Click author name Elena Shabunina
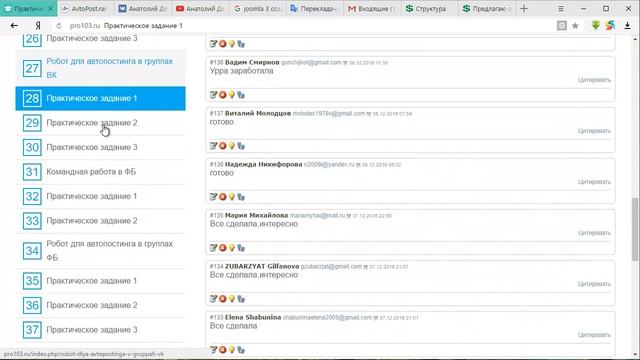 click(253, 317)
